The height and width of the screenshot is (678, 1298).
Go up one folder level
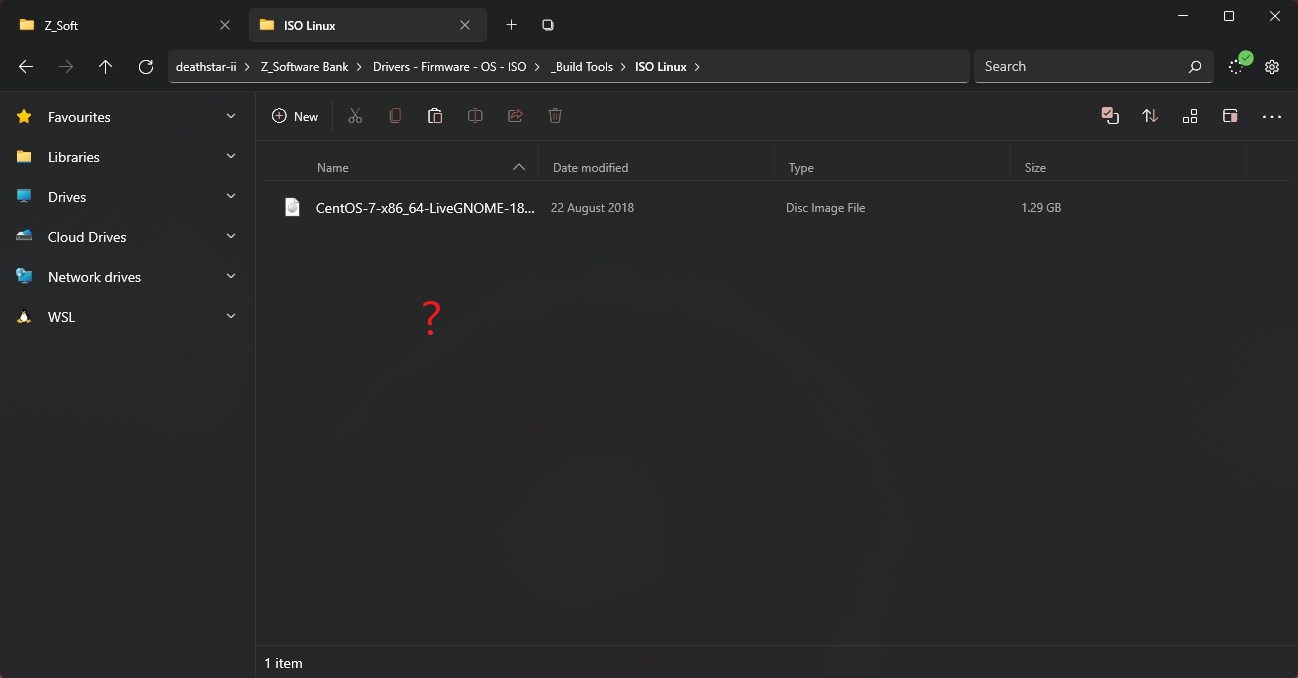tap(106, 67)
